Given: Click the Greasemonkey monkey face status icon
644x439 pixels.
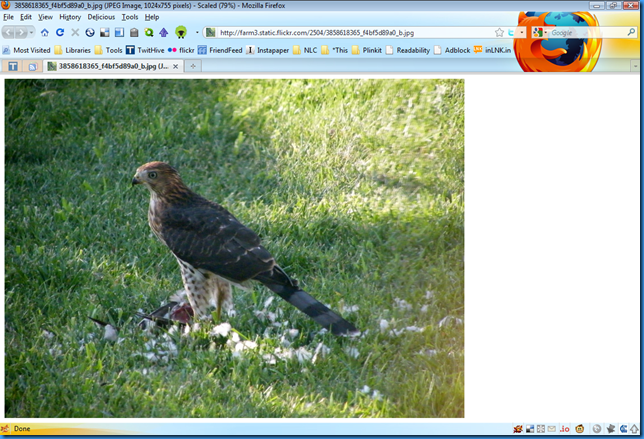Looking at the screenshot, I should pos(580,429).
